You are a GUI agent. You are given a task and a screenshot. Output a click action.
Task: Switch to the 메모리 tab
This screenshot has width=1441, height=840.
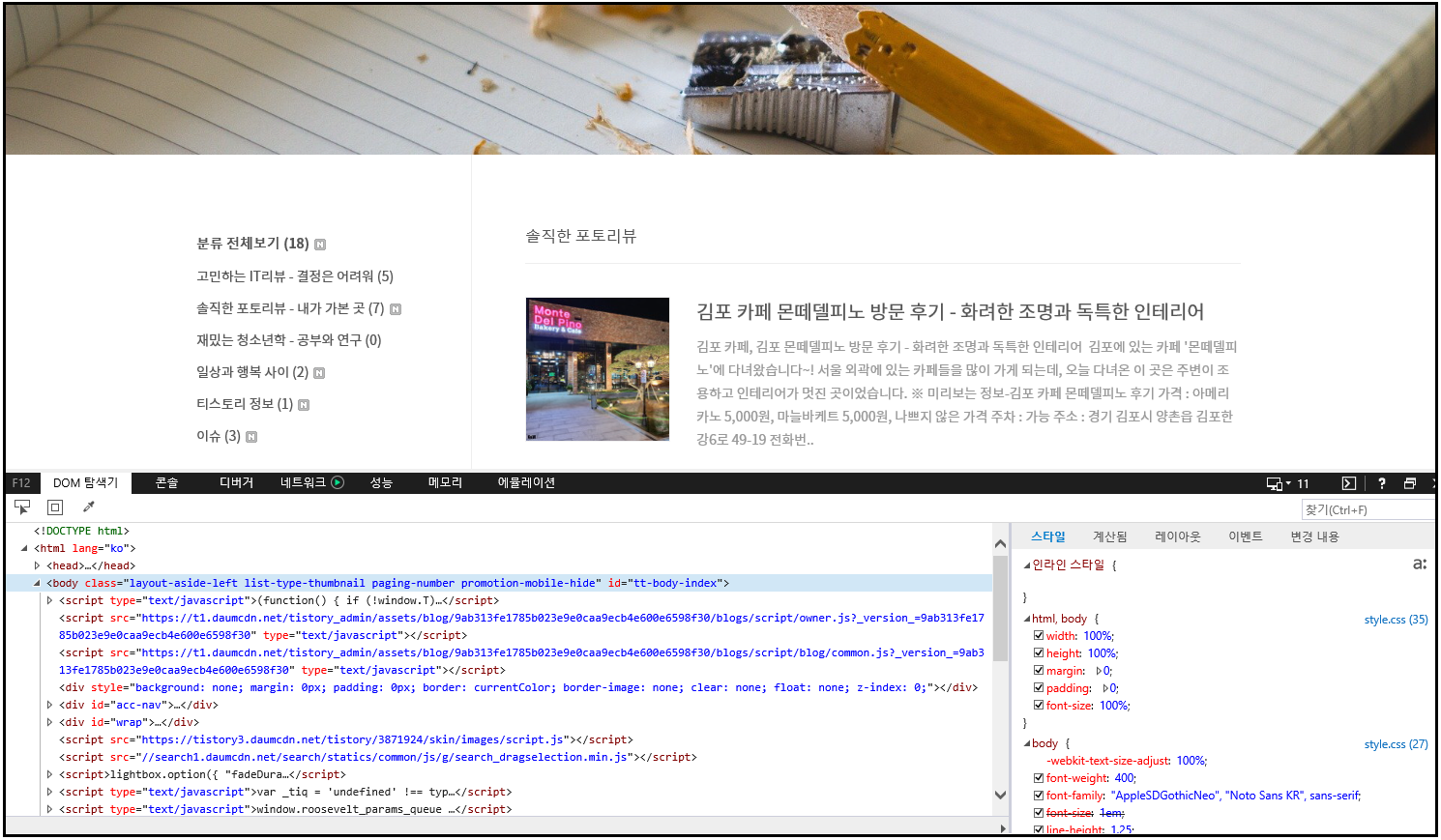(x=445, y=482)
